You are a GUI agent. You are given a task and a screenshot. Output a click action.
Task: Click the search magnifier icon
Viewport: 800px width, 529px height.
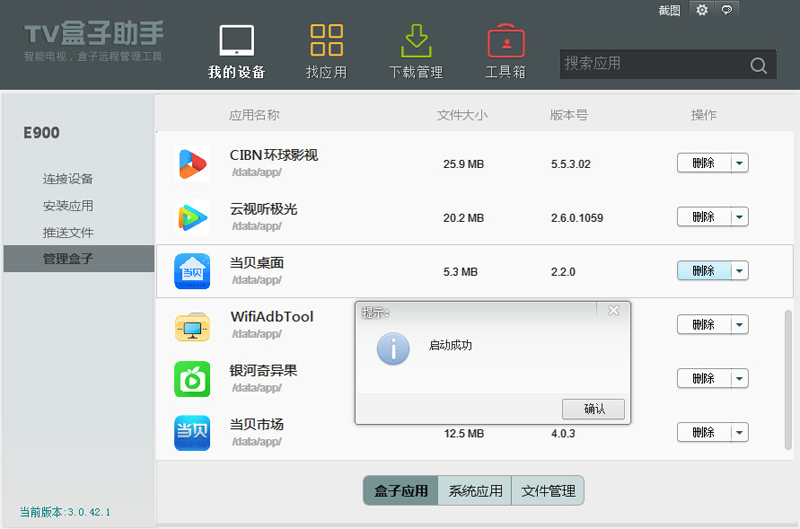(x=759, y=65)
